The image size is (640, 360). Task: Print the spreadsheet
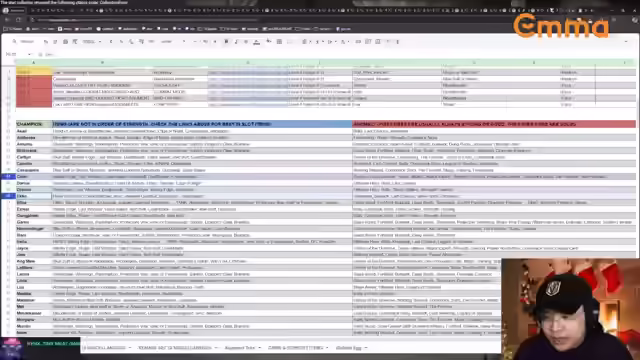click(x=65, y=42)
